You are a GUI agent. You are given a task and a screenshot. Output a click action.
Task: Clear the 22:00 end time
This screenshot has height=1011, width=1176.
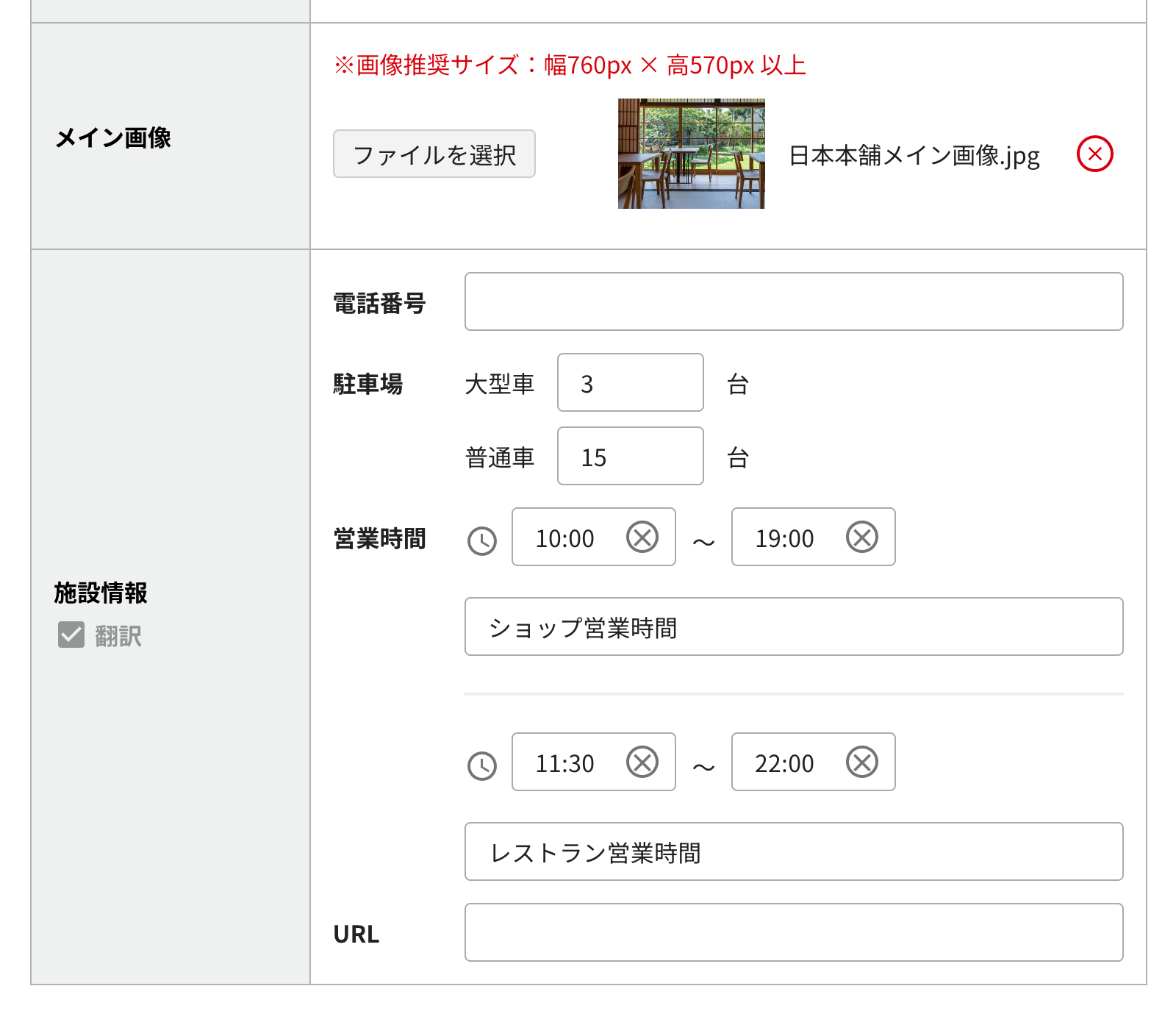click(x=861, y=762)
